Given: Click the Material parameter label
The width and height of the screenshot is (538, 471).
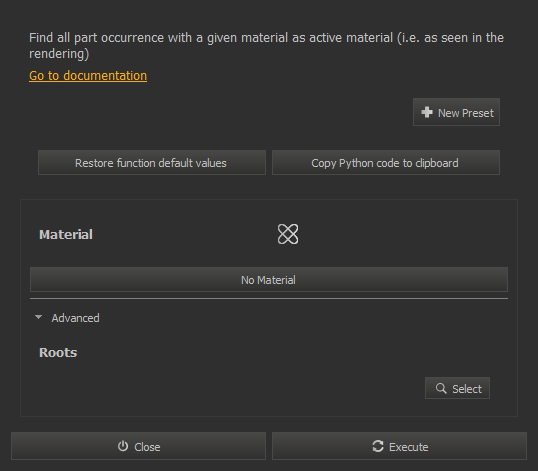Looking at the screenshot, I should [66, 235].
